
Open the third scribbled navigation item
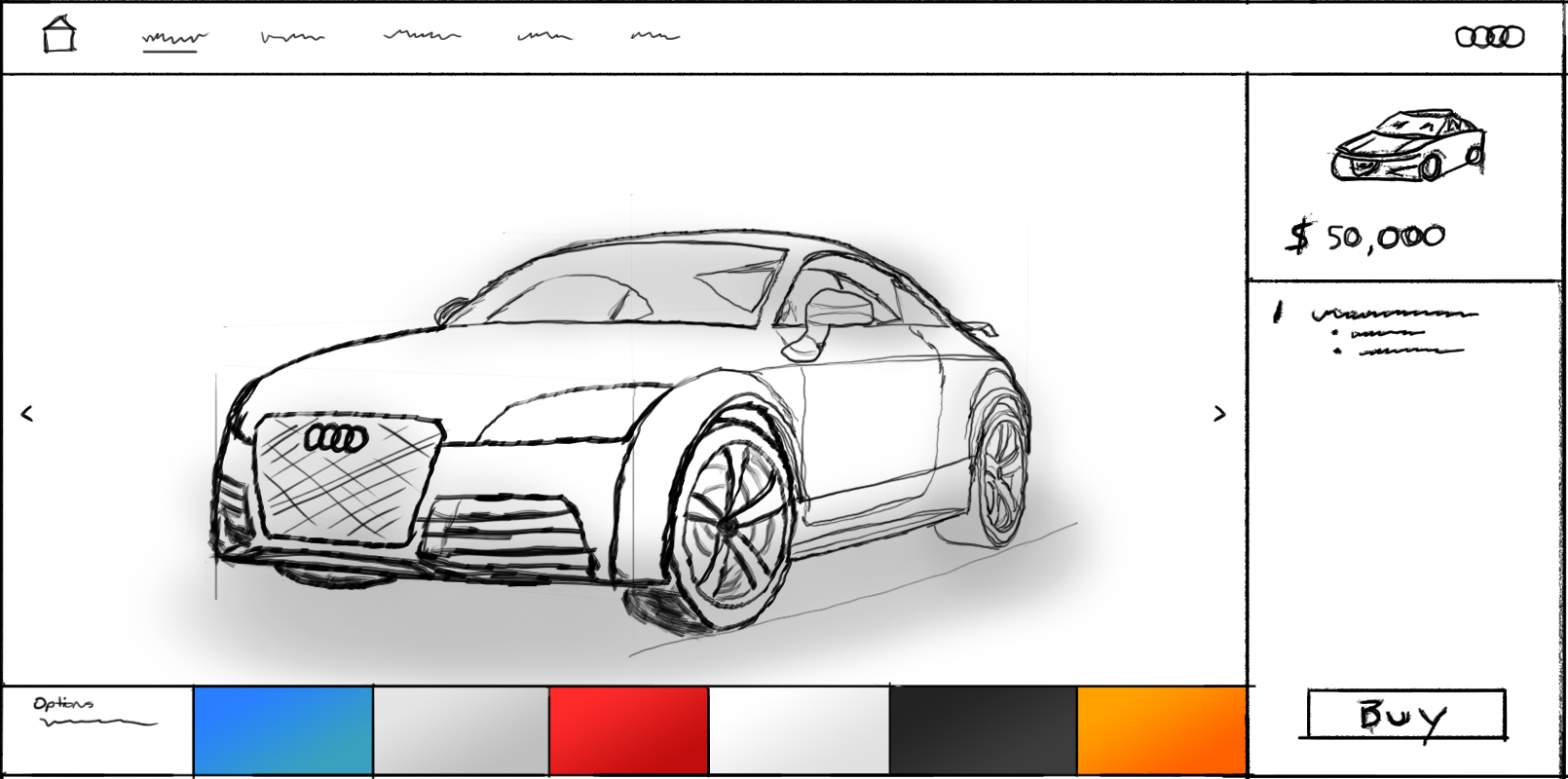click(x=422, y=36)
